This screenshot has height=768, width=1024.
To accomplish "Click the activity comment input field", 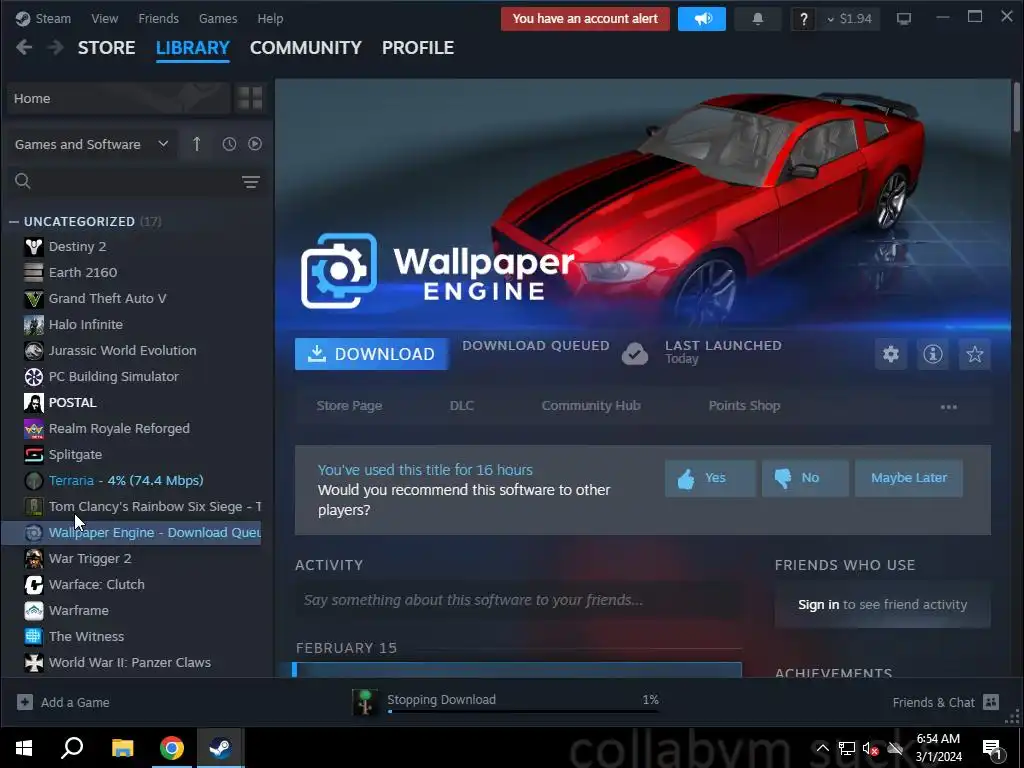I will (519, 600).
